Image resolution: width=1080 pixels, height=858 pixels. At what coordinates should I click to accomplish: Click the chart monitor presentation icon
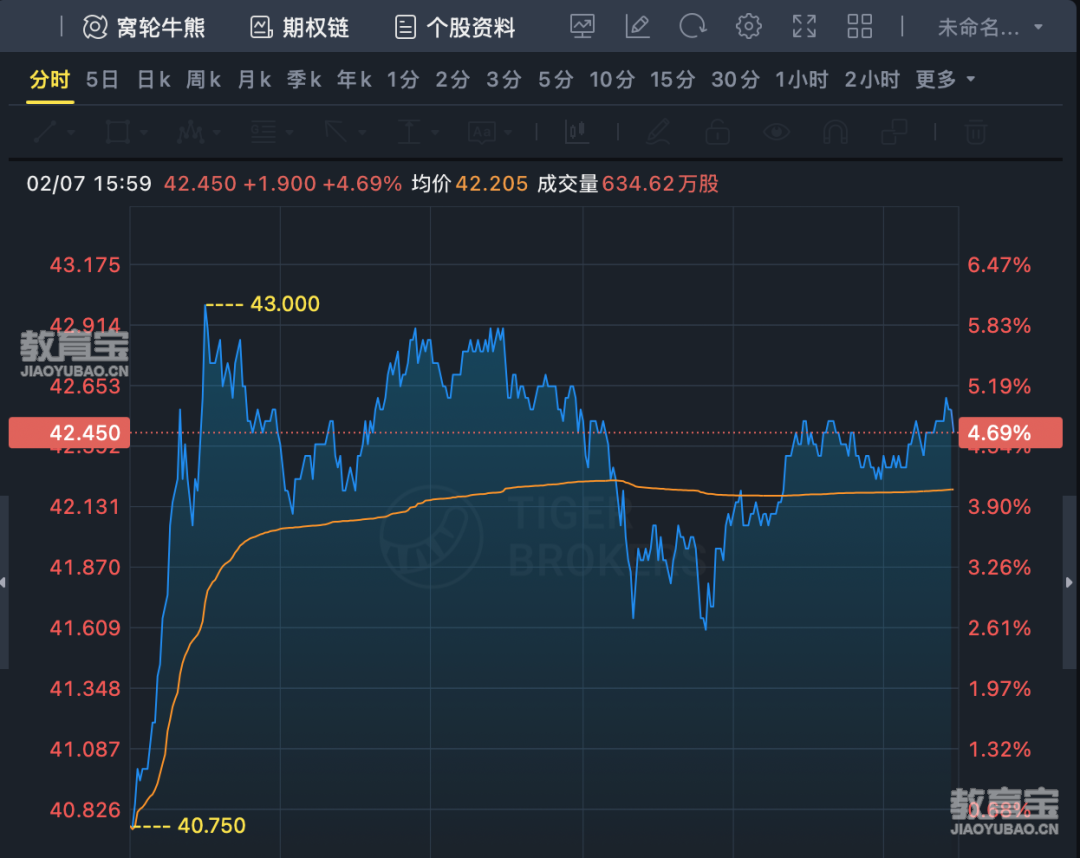coord(582,27)
